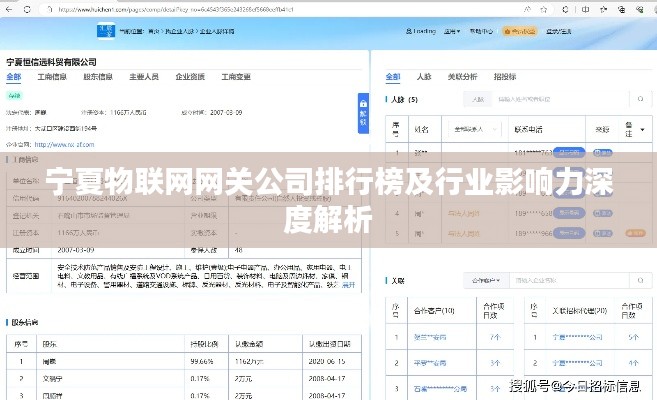The image size is (657, 400).
Task: Click the company name input in 关联 search
Action: click(569, 280)
